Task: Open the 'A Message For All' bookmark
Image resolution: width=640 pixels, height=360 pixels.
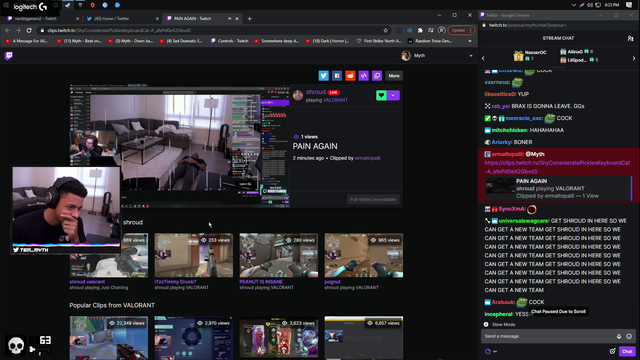Action: click(27, 41)
